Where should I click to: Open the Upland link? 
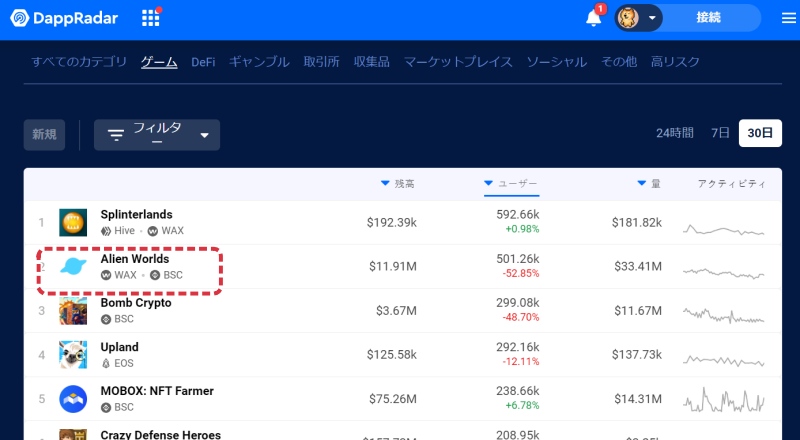(119, 347)
